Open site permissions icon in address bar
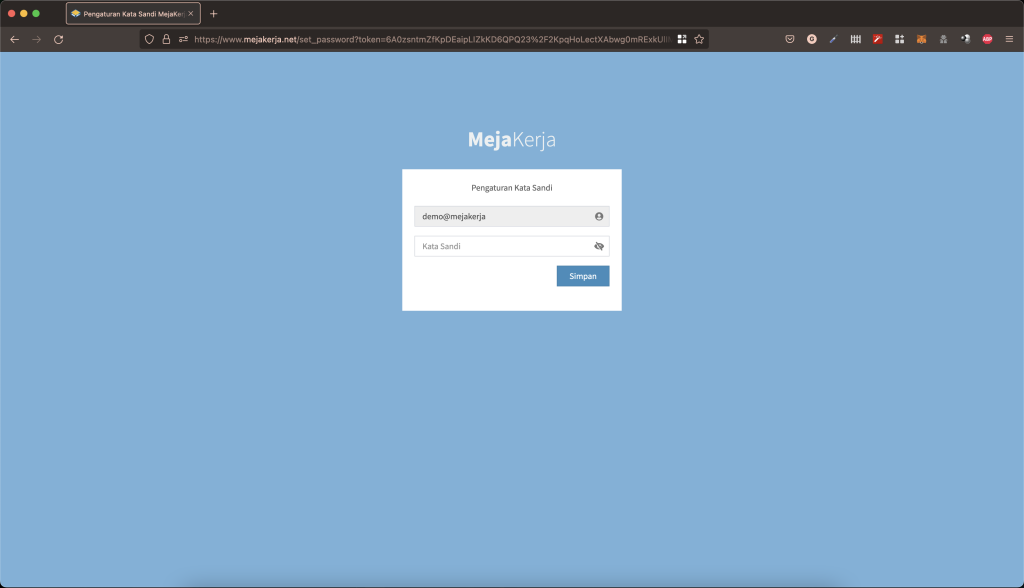Screen dimensions: 1024x588 pyautogui.click(x=184, y=39)
